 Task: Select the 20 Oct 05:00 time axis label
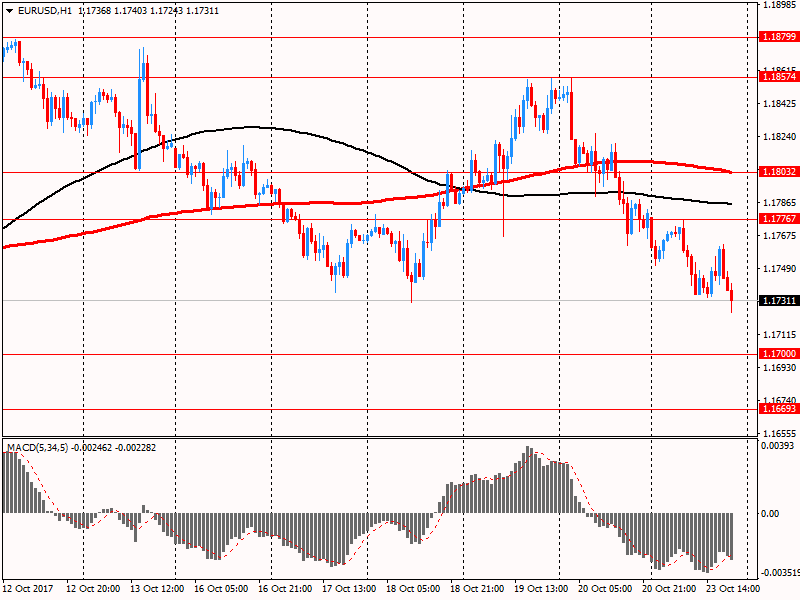tap(605, 588)
